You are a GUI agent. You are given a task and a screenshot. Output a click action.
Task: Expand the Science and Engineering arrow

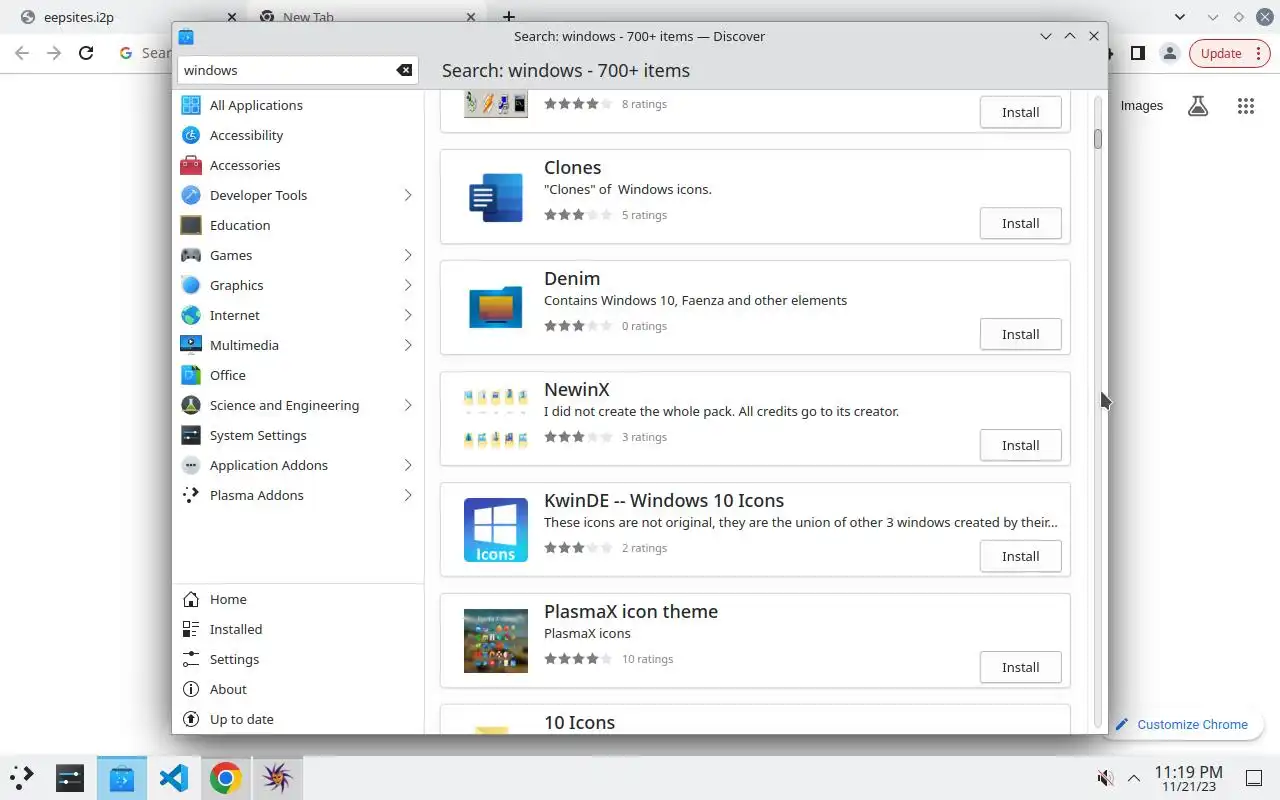point(407,405)
